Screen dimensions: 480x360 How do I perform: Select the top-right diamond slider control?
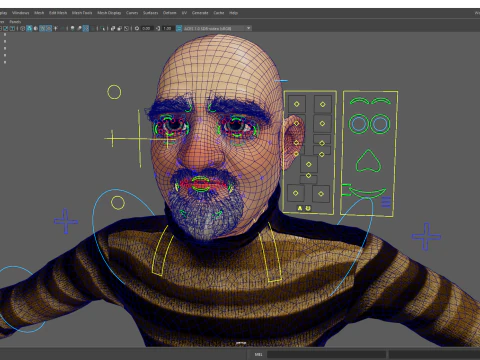click(x=322, y=104)
